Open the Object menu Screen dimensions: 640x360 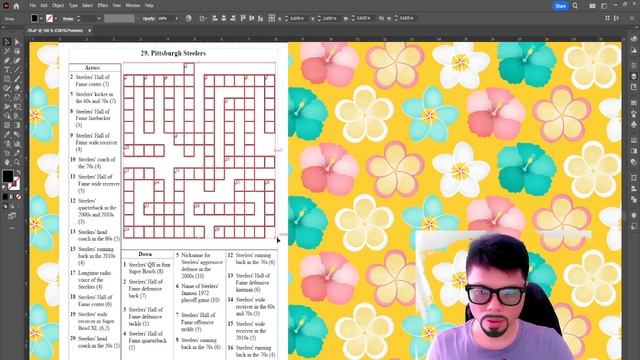pyautogui.click(x=58, y=6)
